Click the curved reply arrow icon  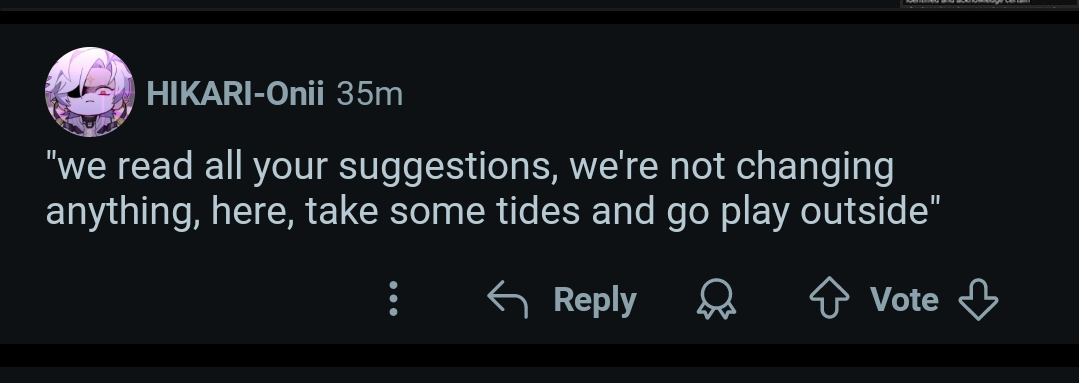coord(507,299)
